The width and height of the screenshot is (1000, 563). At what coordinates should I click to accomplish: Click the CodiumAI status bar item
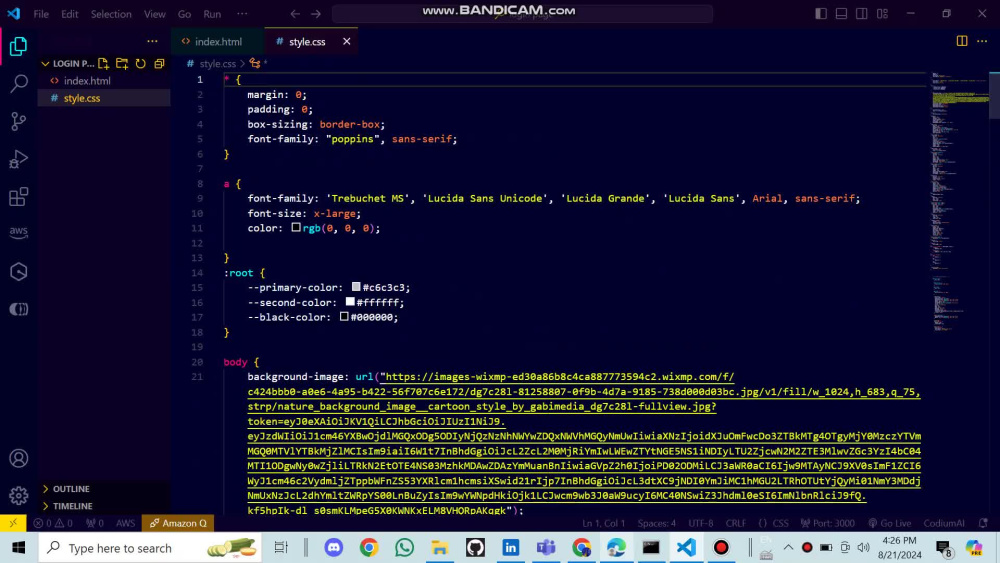(944, 523)
